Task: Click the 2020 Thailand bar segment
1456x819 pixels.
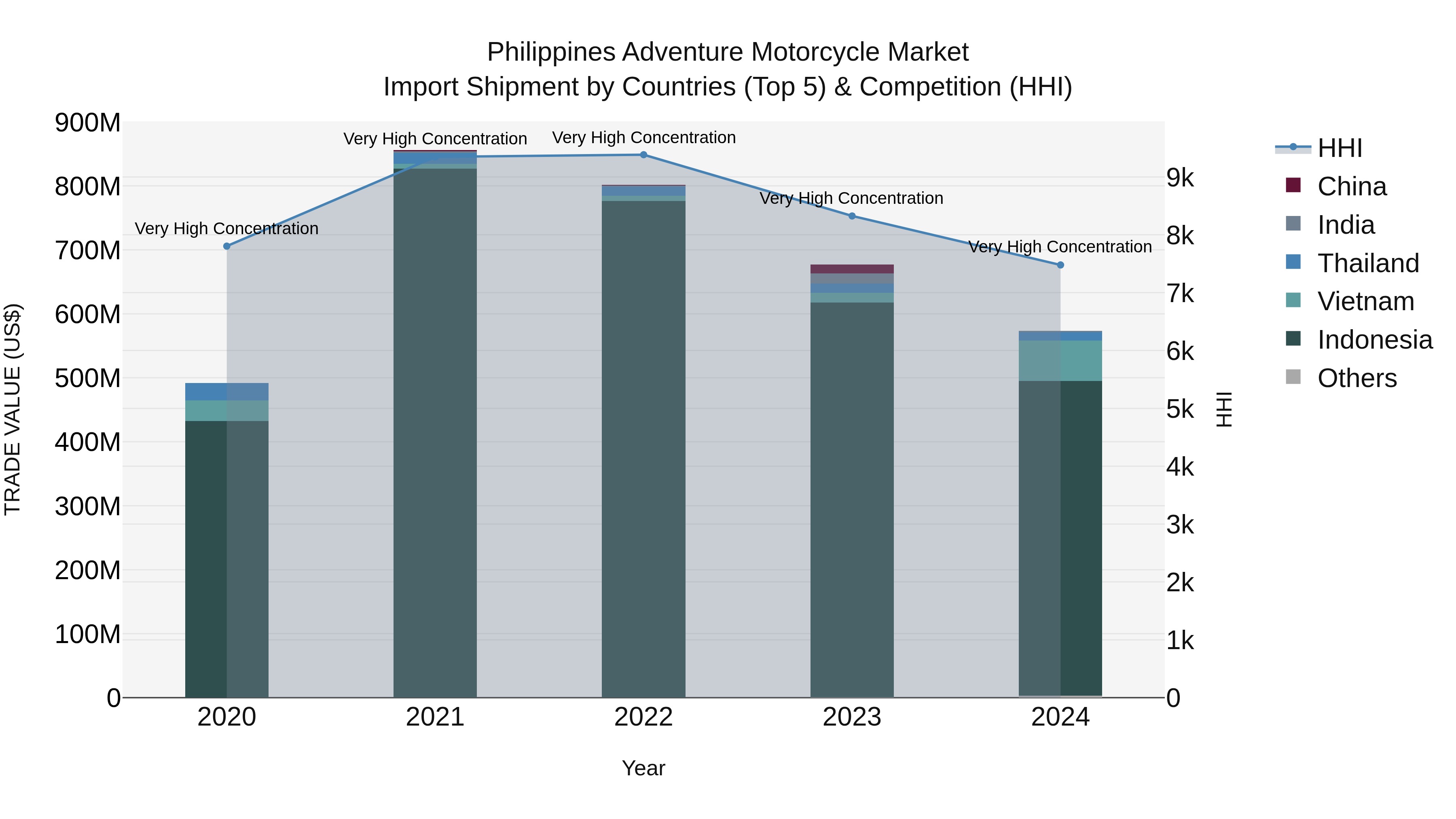Action: pyautogui.click(x=226, y=392)
